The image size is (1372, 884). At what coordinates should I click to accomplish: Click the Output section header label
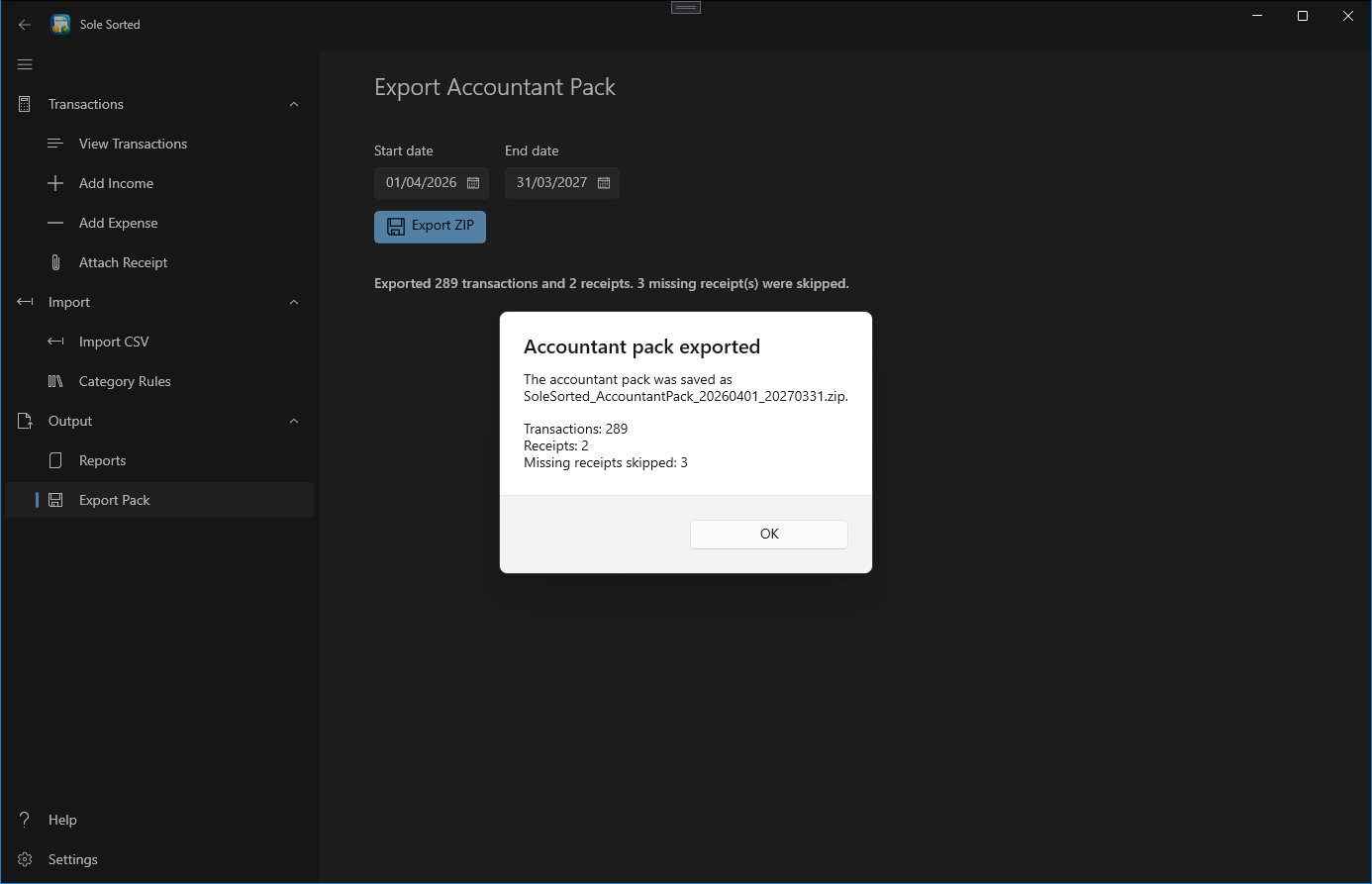70,421
